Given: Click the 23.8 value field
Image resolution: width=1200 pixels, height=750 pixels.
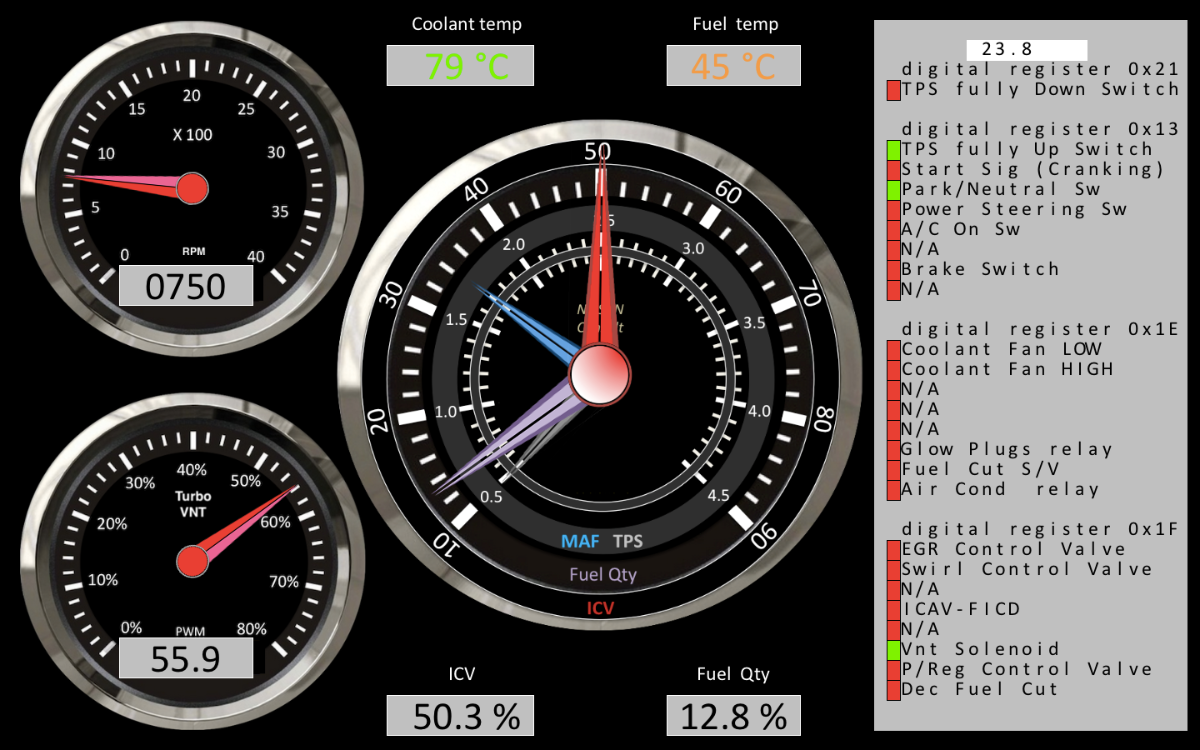Looking at the screenshot, I should (x=1026, y=49).
